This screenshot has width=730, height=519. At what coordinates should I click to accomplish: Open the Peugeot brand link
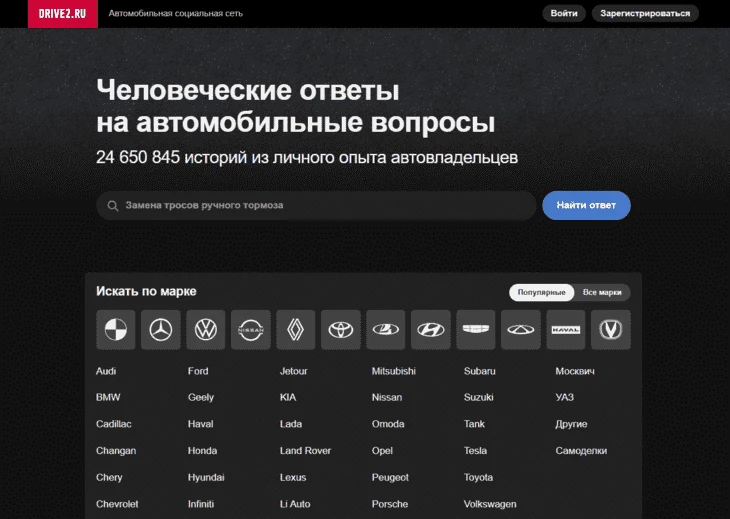click(x=390, y=477)
